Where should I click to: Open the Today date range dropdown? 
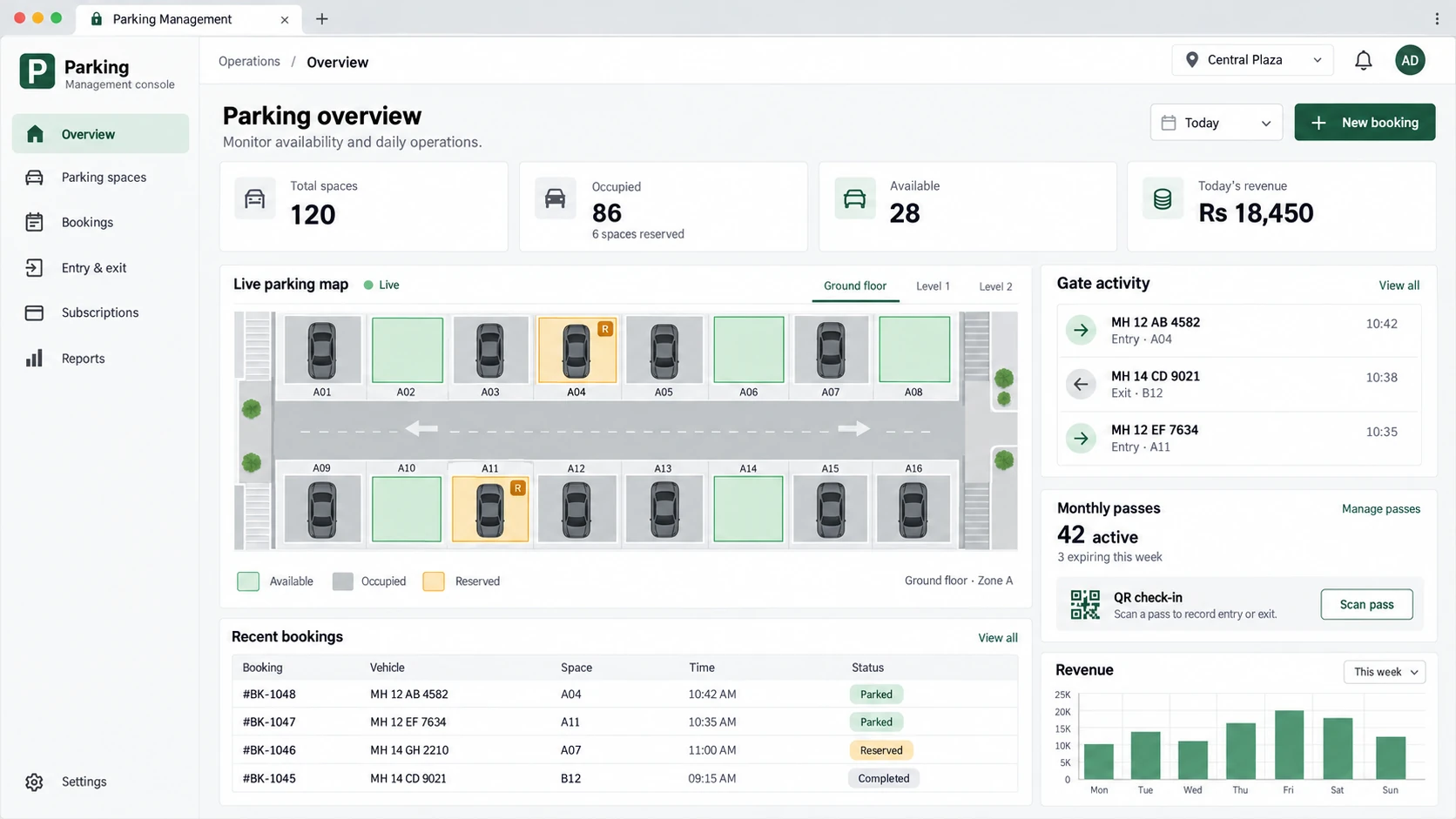[x=1216, y=123]
